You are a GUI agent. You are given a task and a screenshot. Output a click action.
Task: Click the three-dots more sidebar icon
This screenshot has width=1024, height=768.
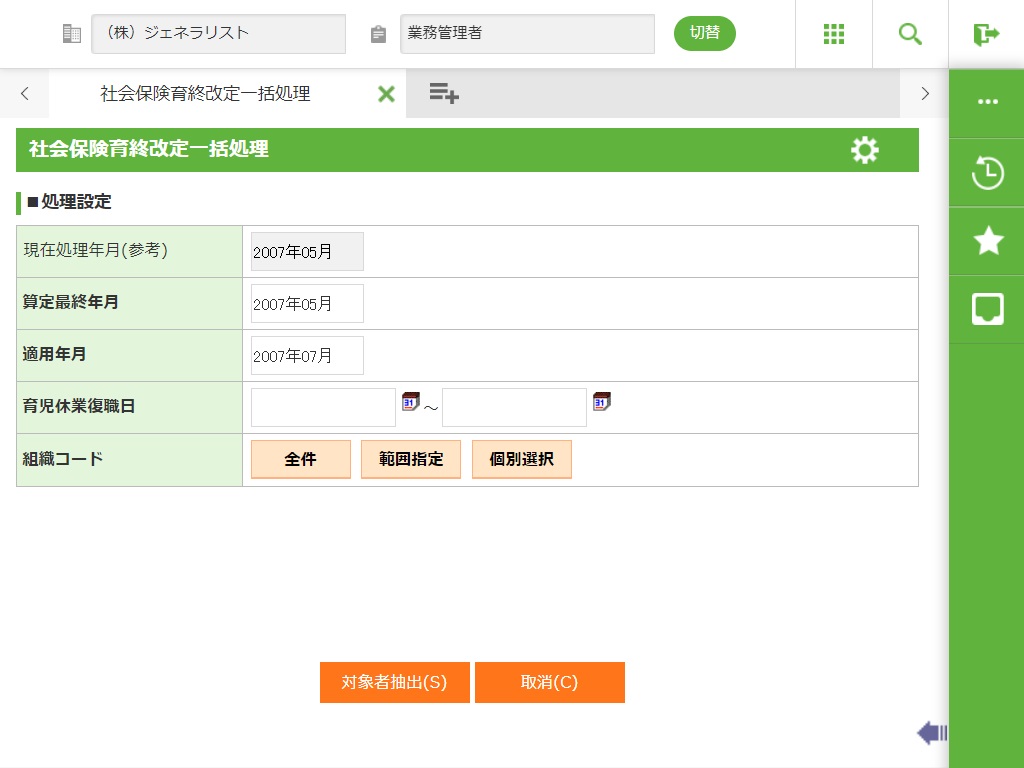point(987,103)
